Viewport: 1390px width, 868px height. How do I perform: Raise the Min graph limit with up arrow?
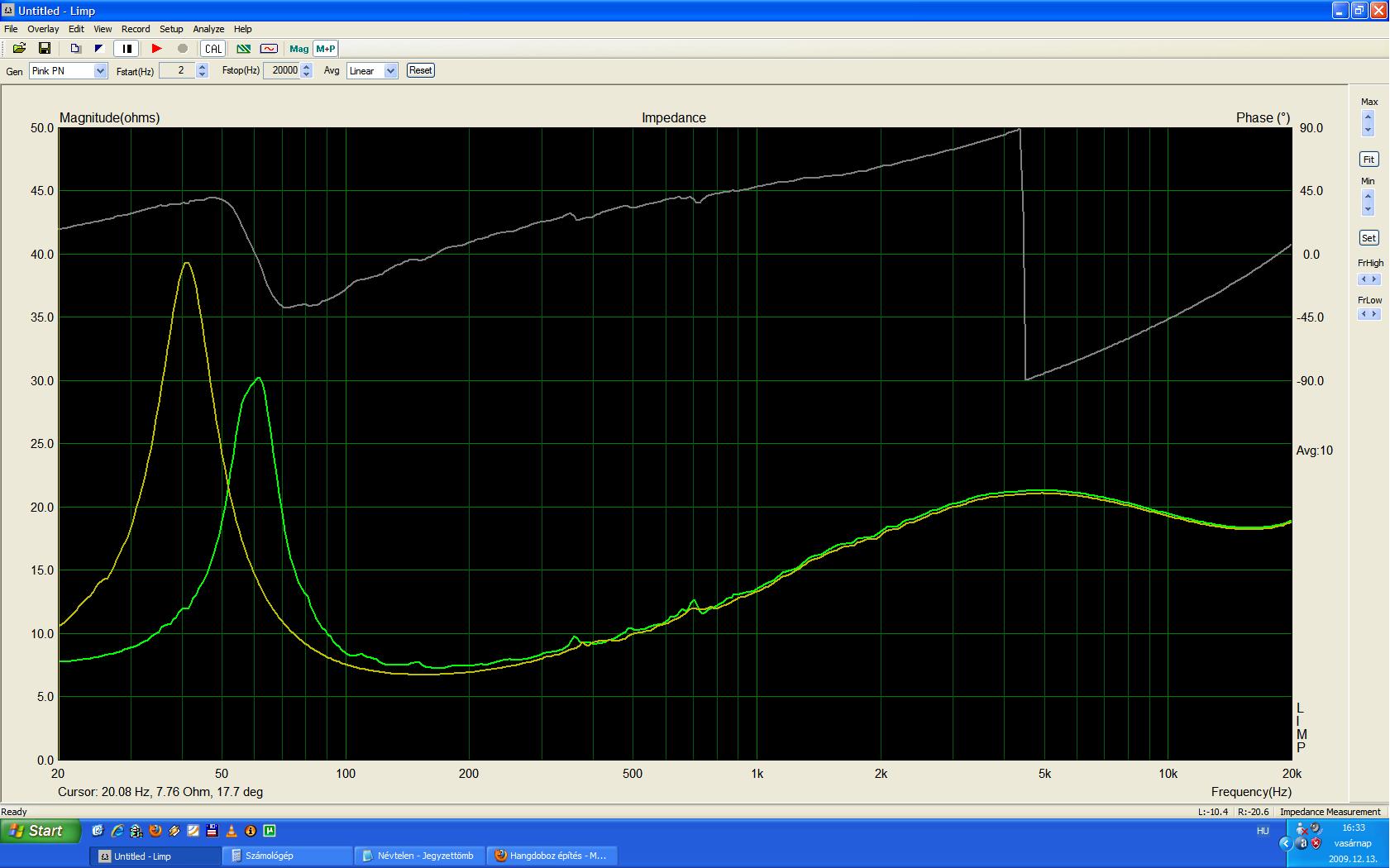pos(1368,197)
